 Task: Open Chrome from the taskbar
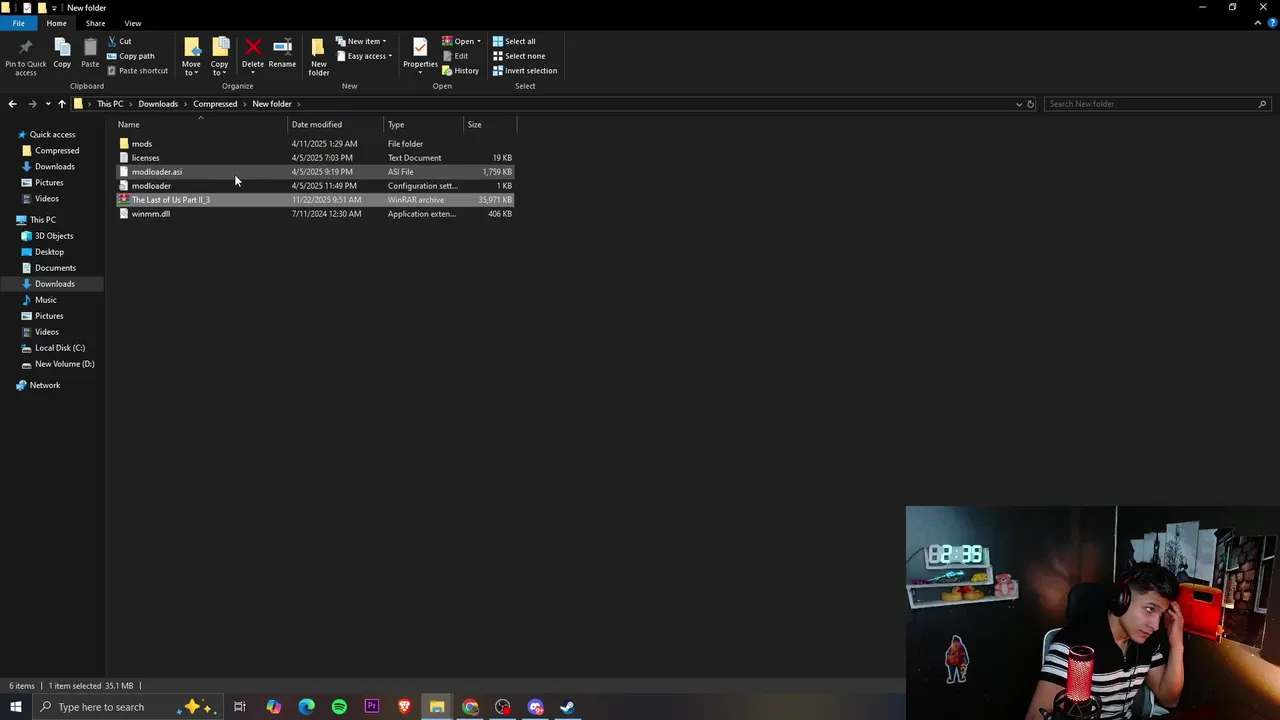470,707
